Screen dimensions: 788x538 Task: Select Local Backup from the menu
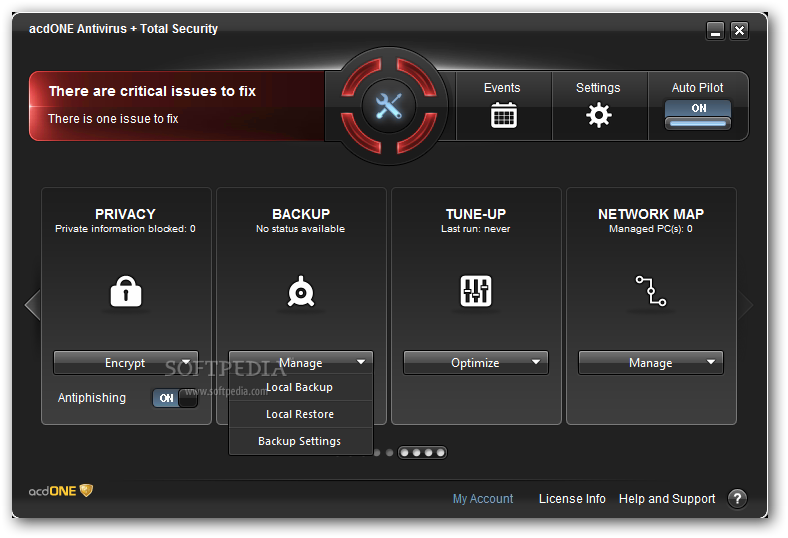[x=301, y=387]
